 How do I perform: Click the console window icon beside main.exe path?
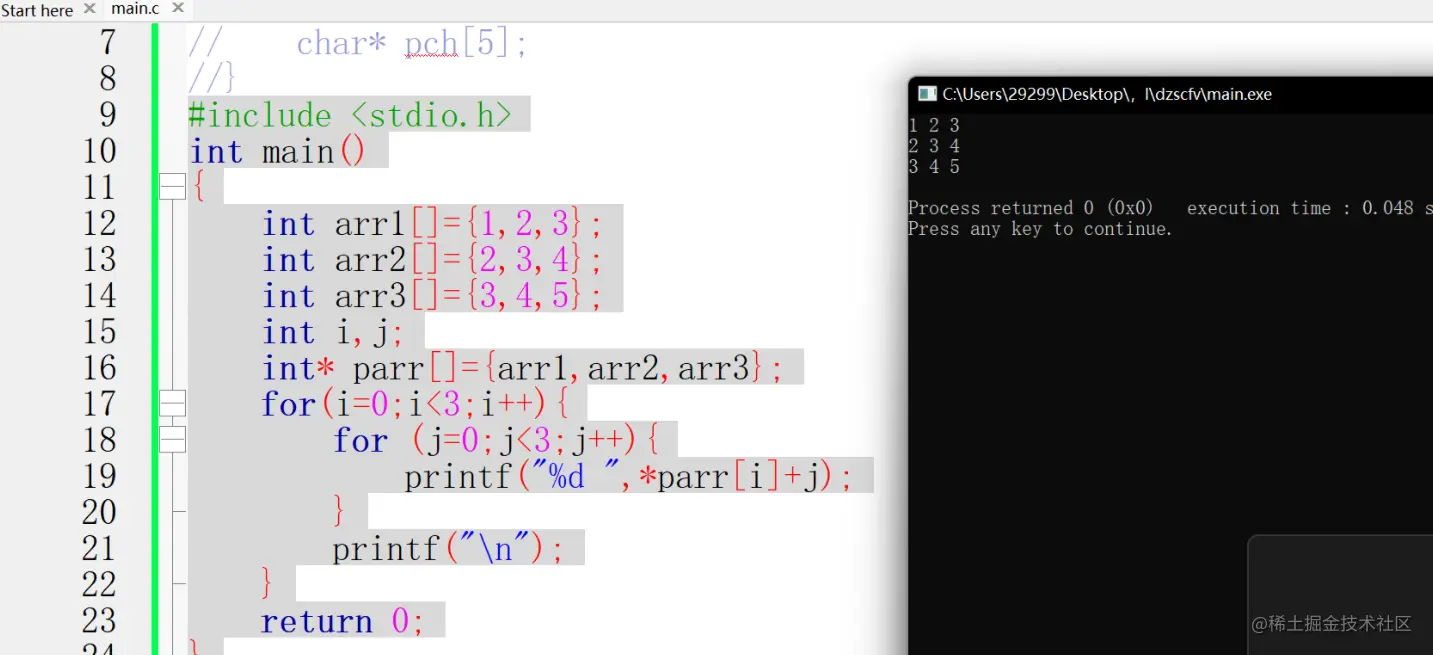(x=927, y=94)
